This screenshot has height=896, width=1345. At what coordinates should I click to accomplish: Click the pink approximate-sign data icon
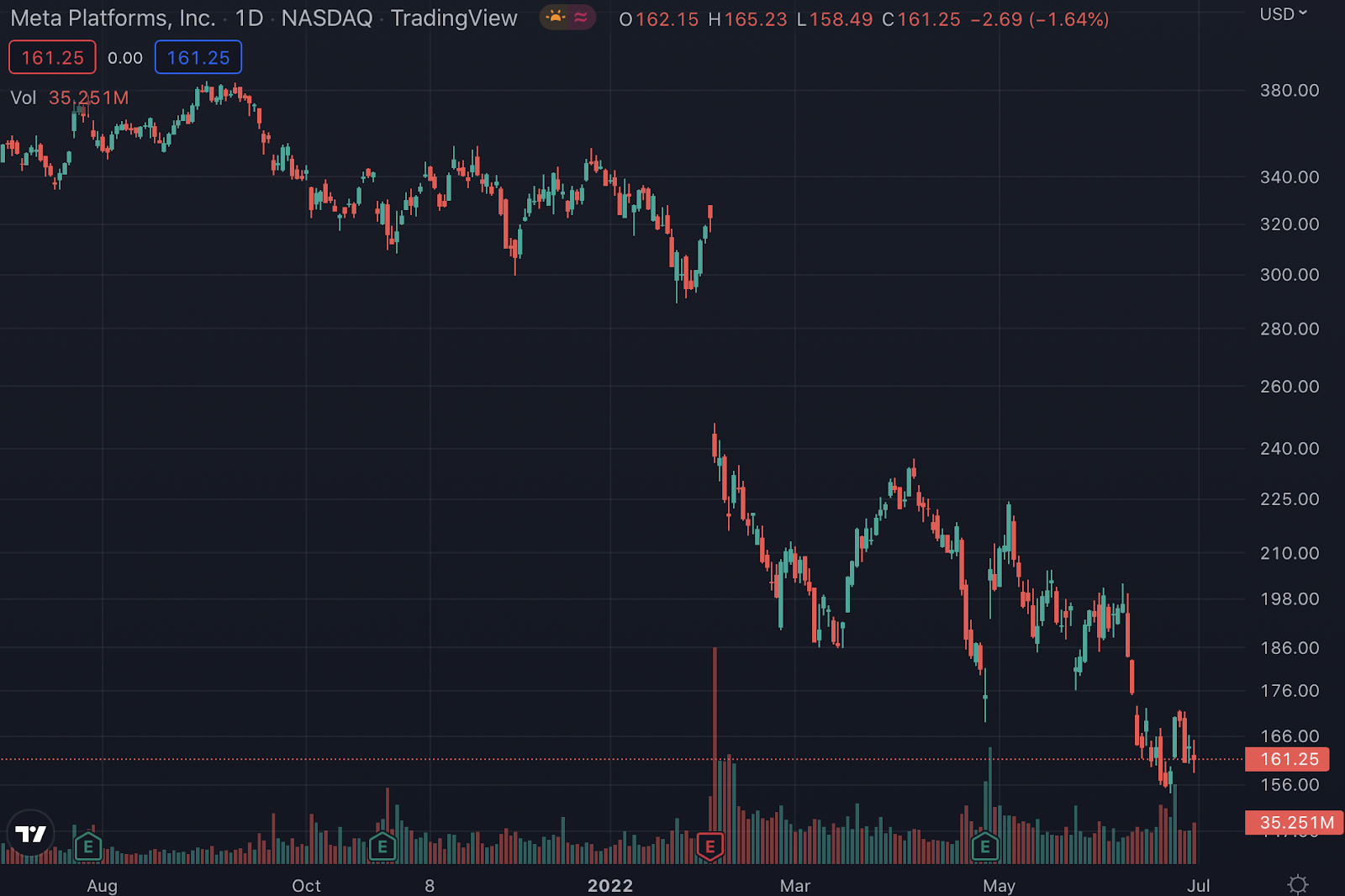point(581,18)
